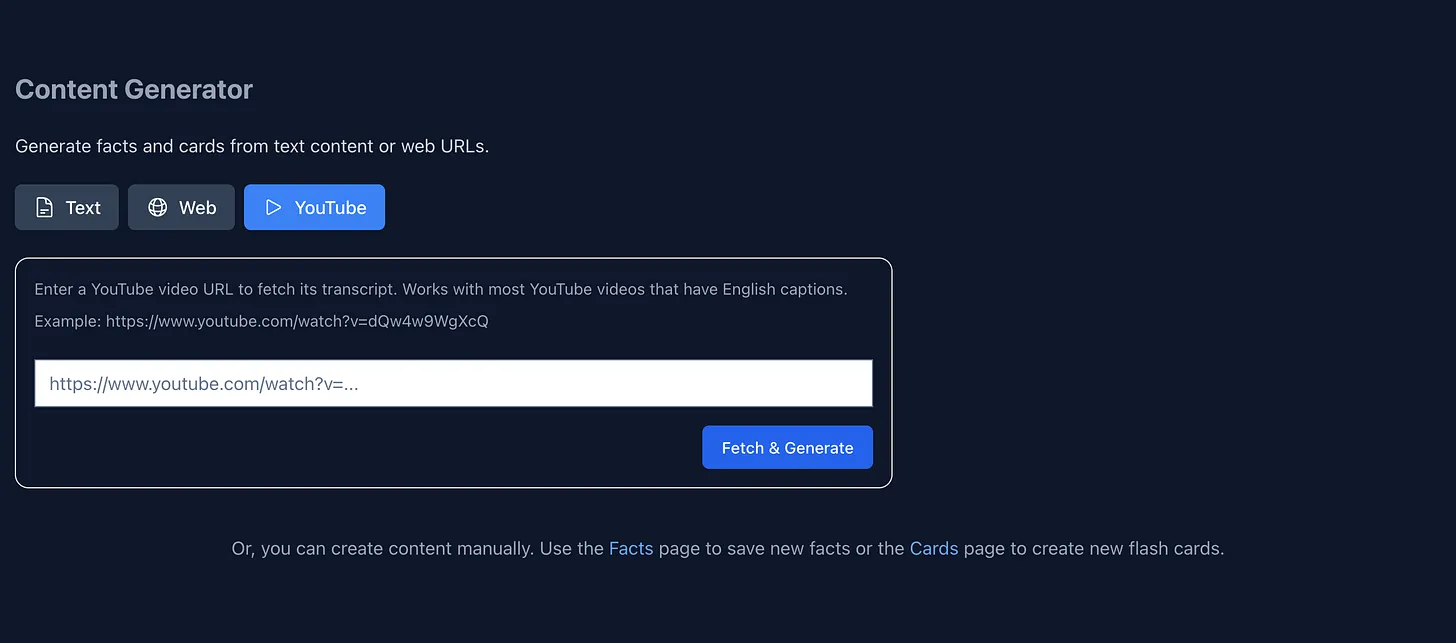Select the highlighted YouTube tab

coord(314,207)
